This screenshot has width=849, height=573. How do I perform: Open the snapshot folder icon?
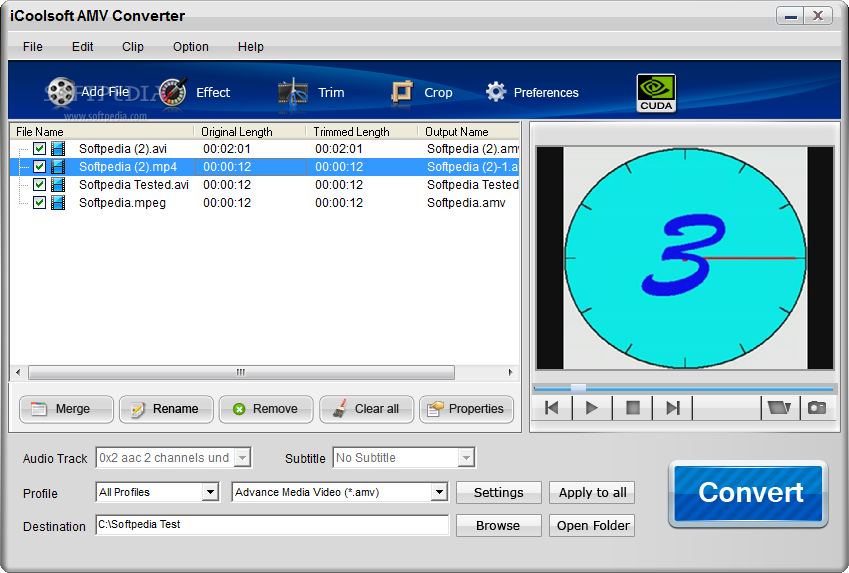point(779,408)
